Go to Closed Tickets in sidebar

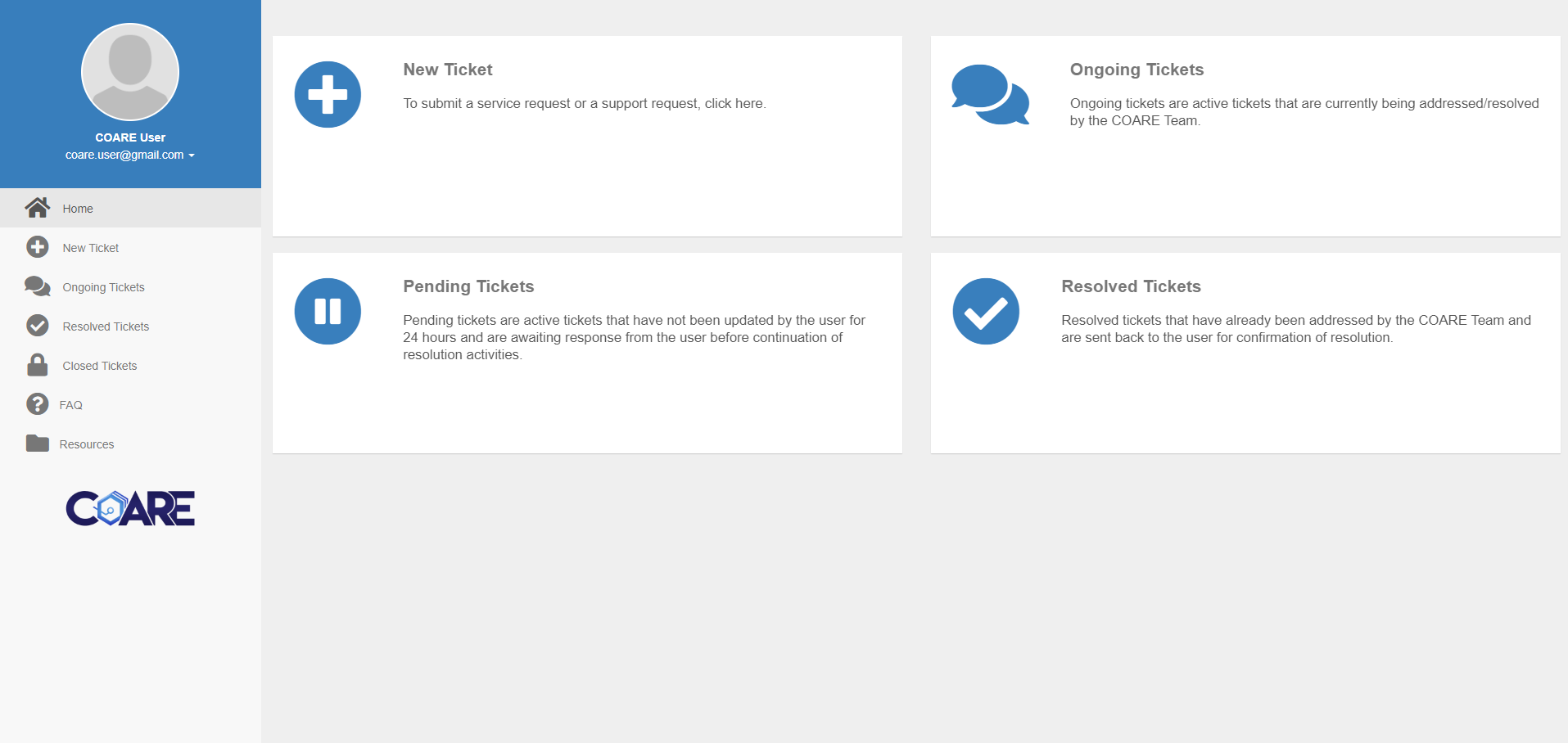(x=131, y=365)
